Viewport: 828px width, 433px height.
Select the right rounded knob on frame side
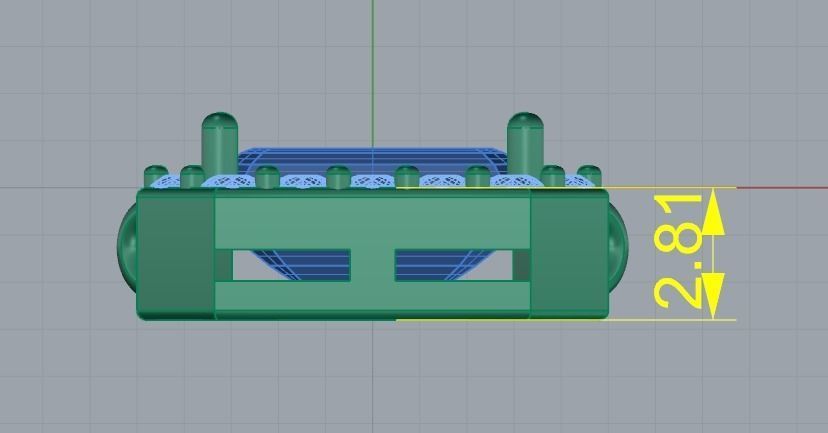618,247
